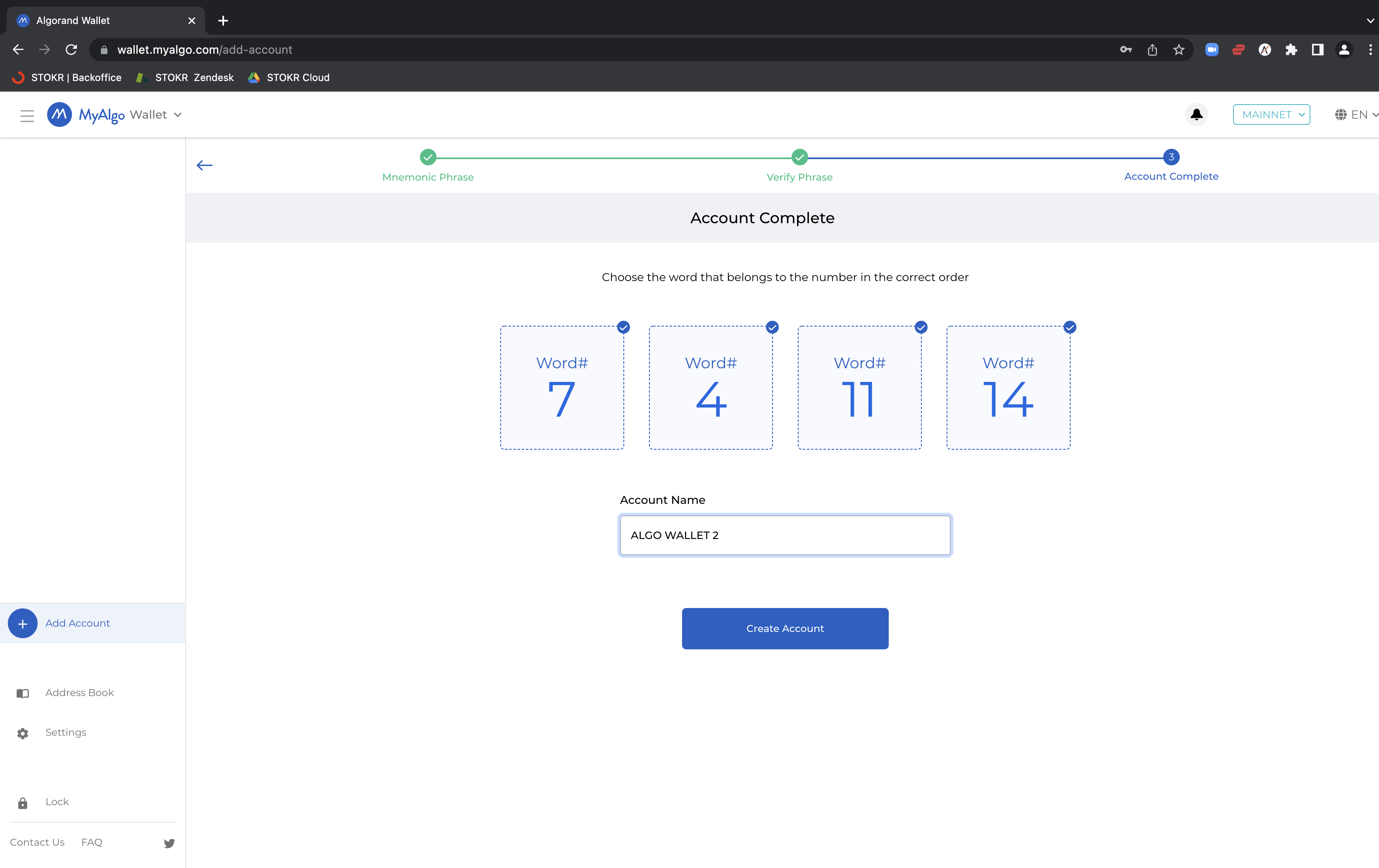Click the browser forward button
Screen dimensions: 1379x868
pyautogui.click(x=45, y=50)
